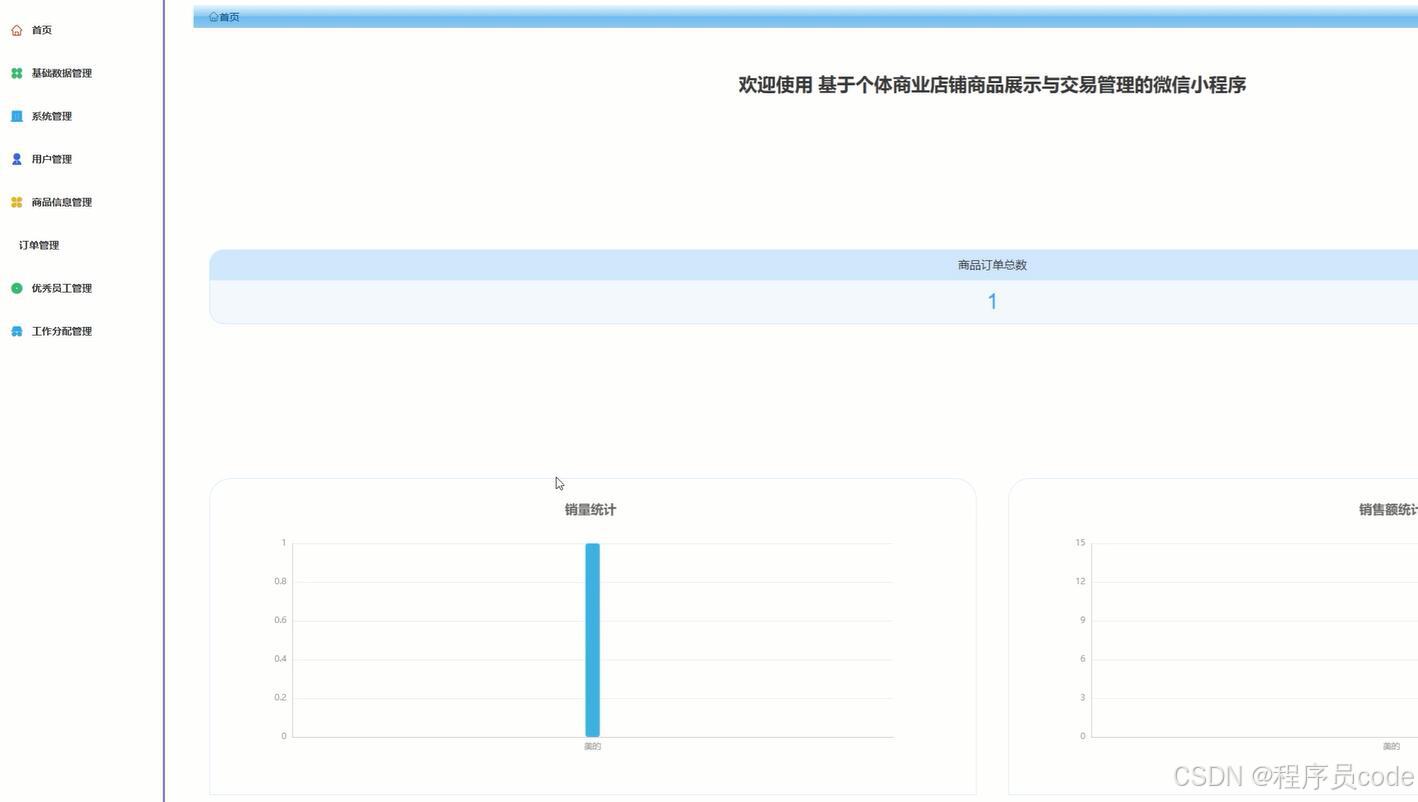Viewport: 1418px width, 802px height.
Task: Click the home icon next to 首页 in sidebar
Action: pos(16,30)
